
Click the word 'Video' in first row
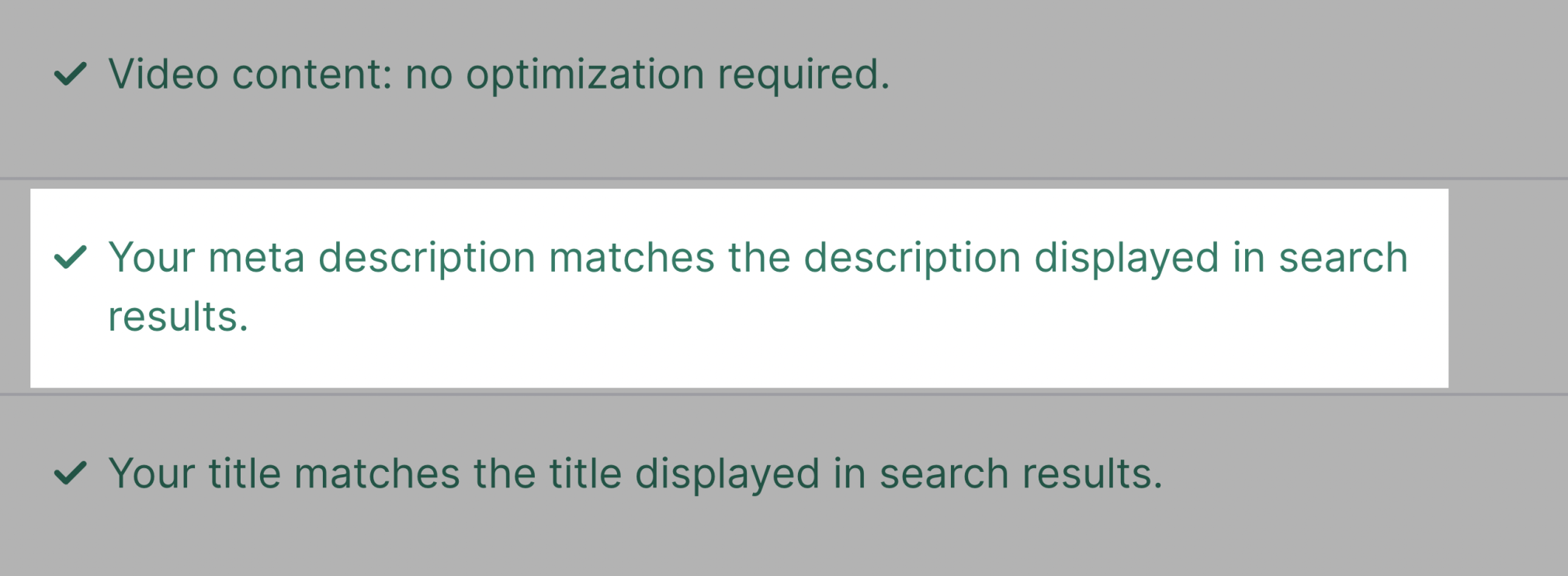(x=164, y=75)
